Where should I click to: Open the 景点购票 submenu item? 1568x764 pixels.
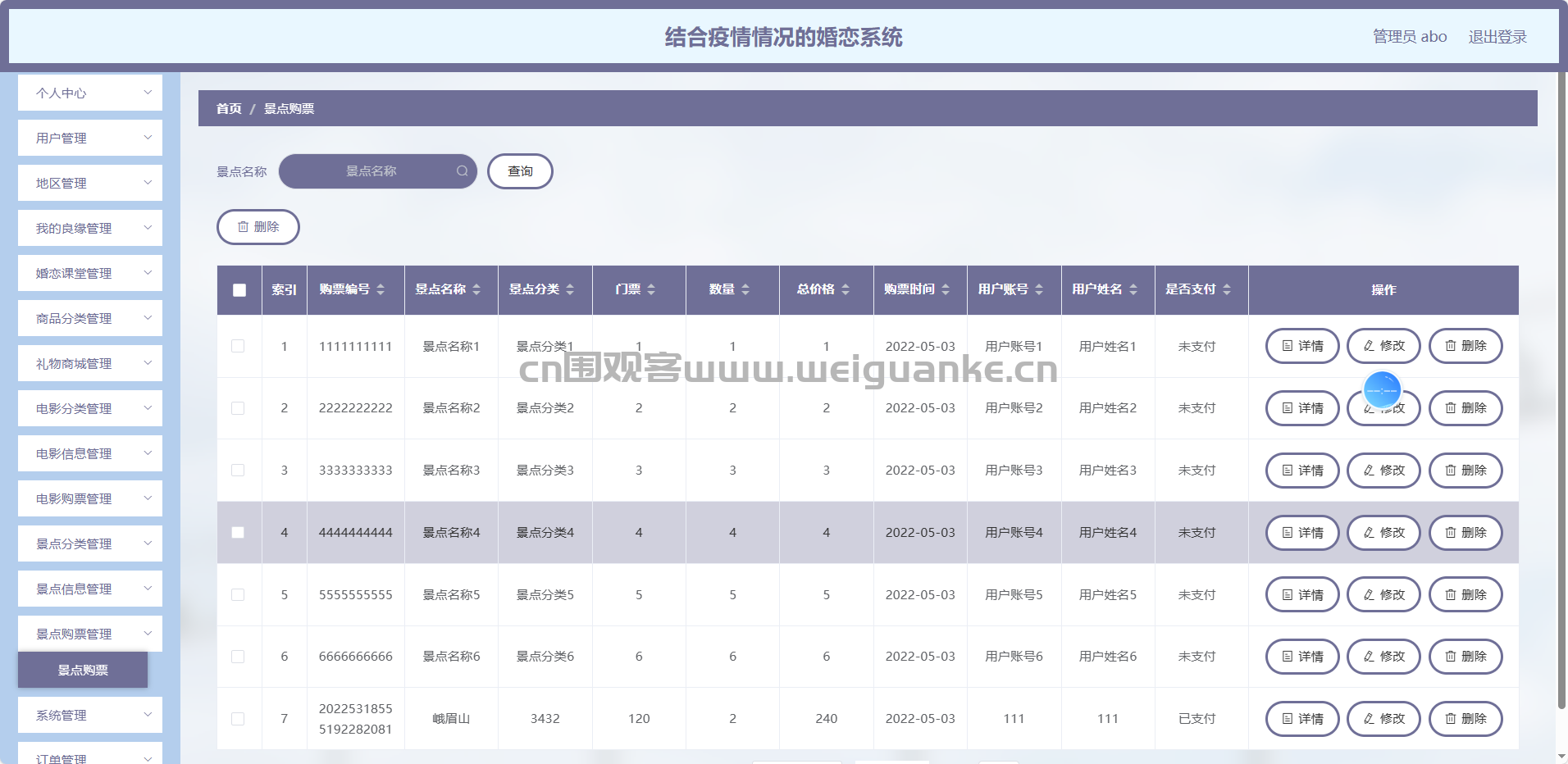pos(83,671)
